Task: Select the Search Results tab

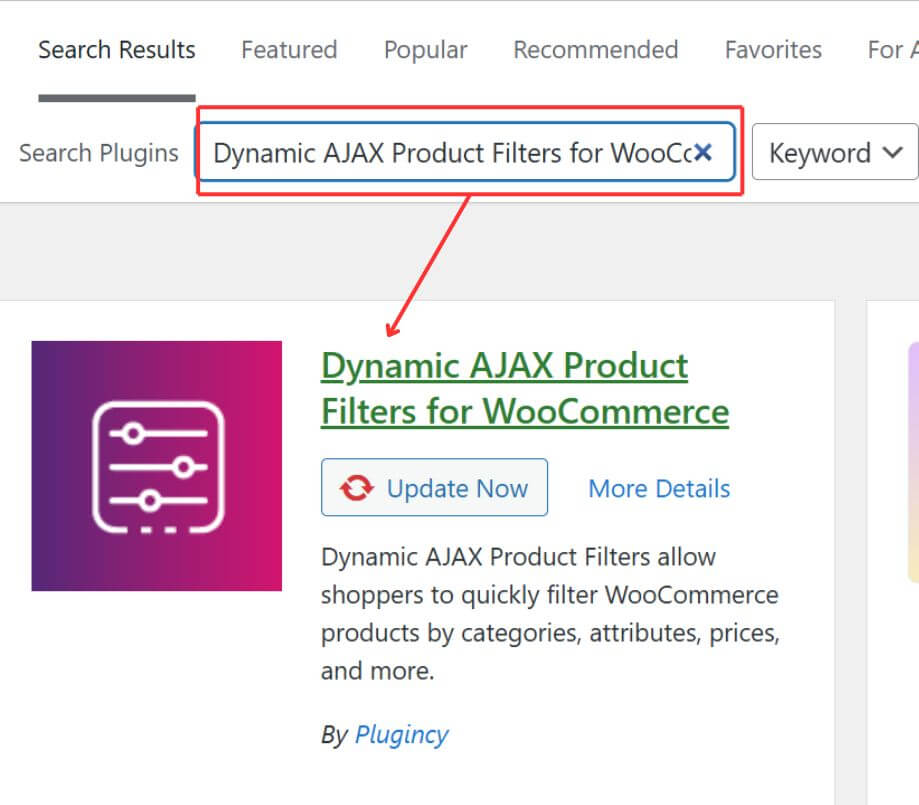Action: coord(116,49)
